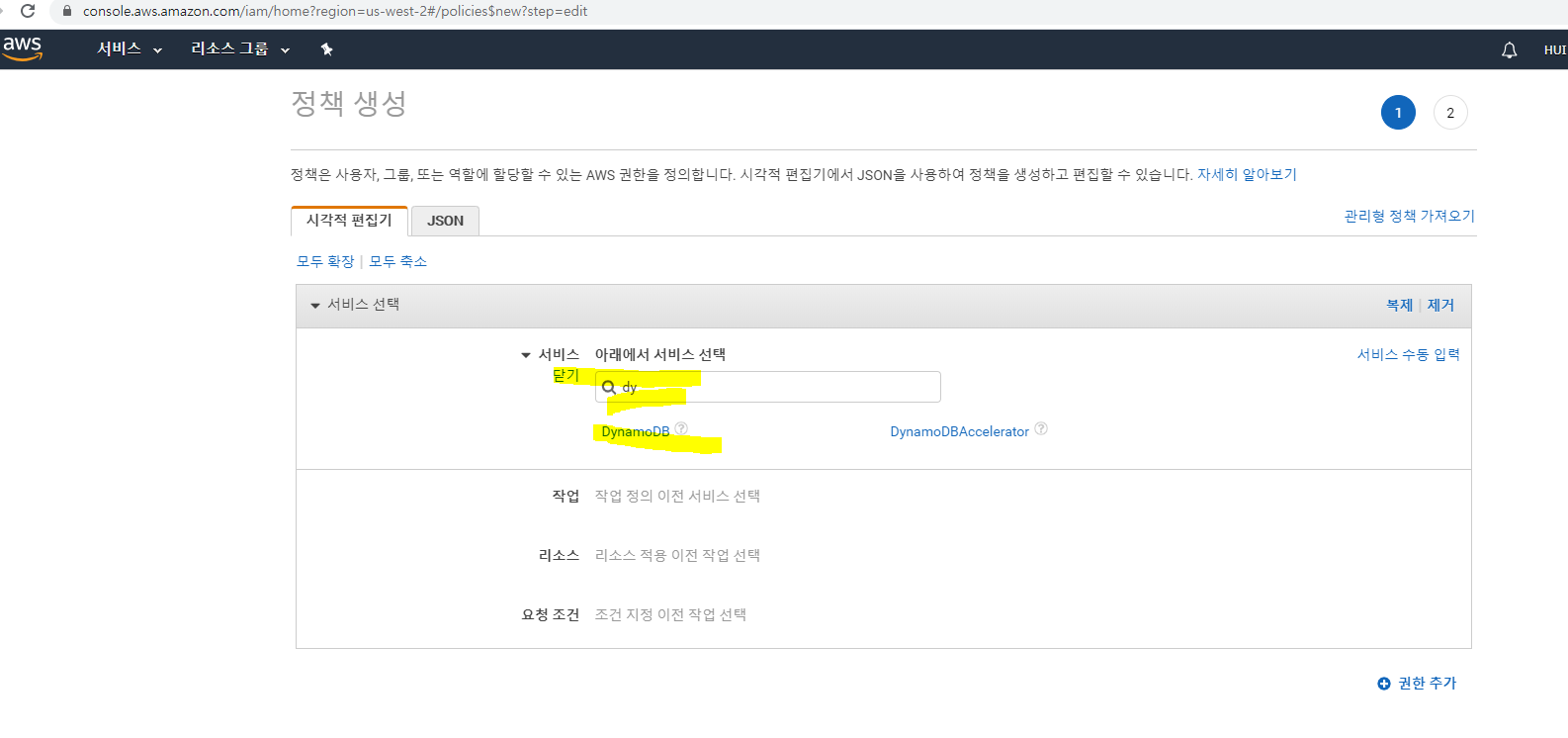Select the DynamoDBAccelerator service

click(959, 431)
